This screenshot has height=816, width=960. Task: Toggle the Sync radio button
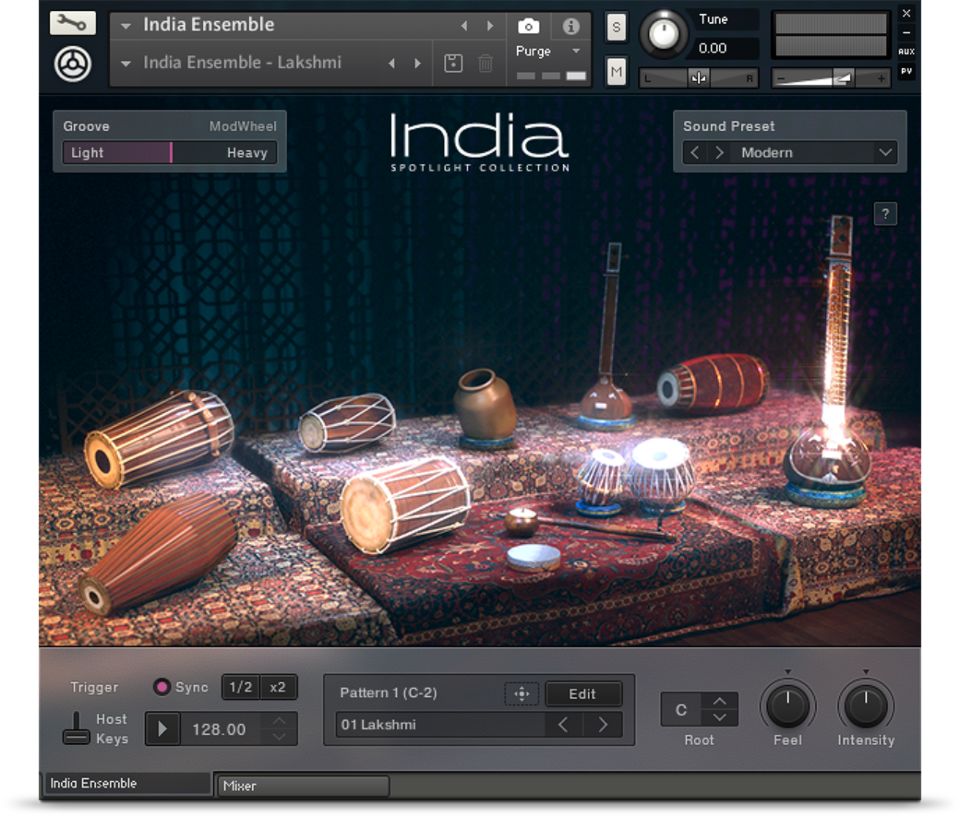(x=161, y=687)
